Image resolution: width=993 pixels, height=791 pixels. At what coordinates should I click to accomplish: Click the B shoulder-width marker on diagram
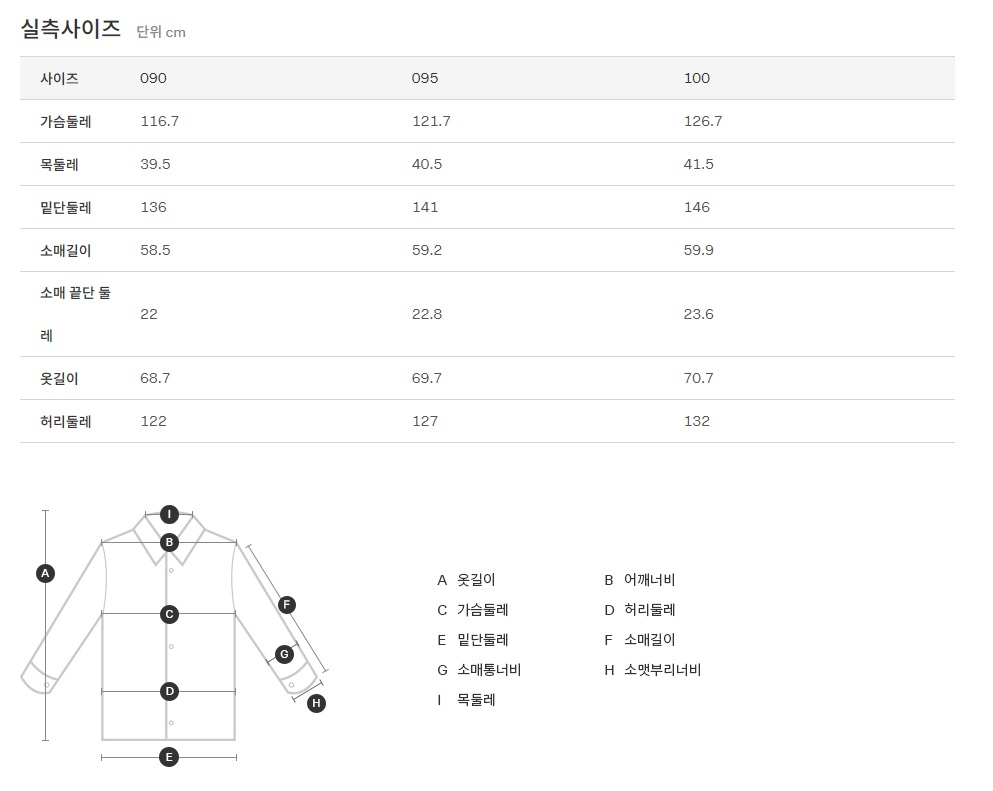[x=170, y=542]
